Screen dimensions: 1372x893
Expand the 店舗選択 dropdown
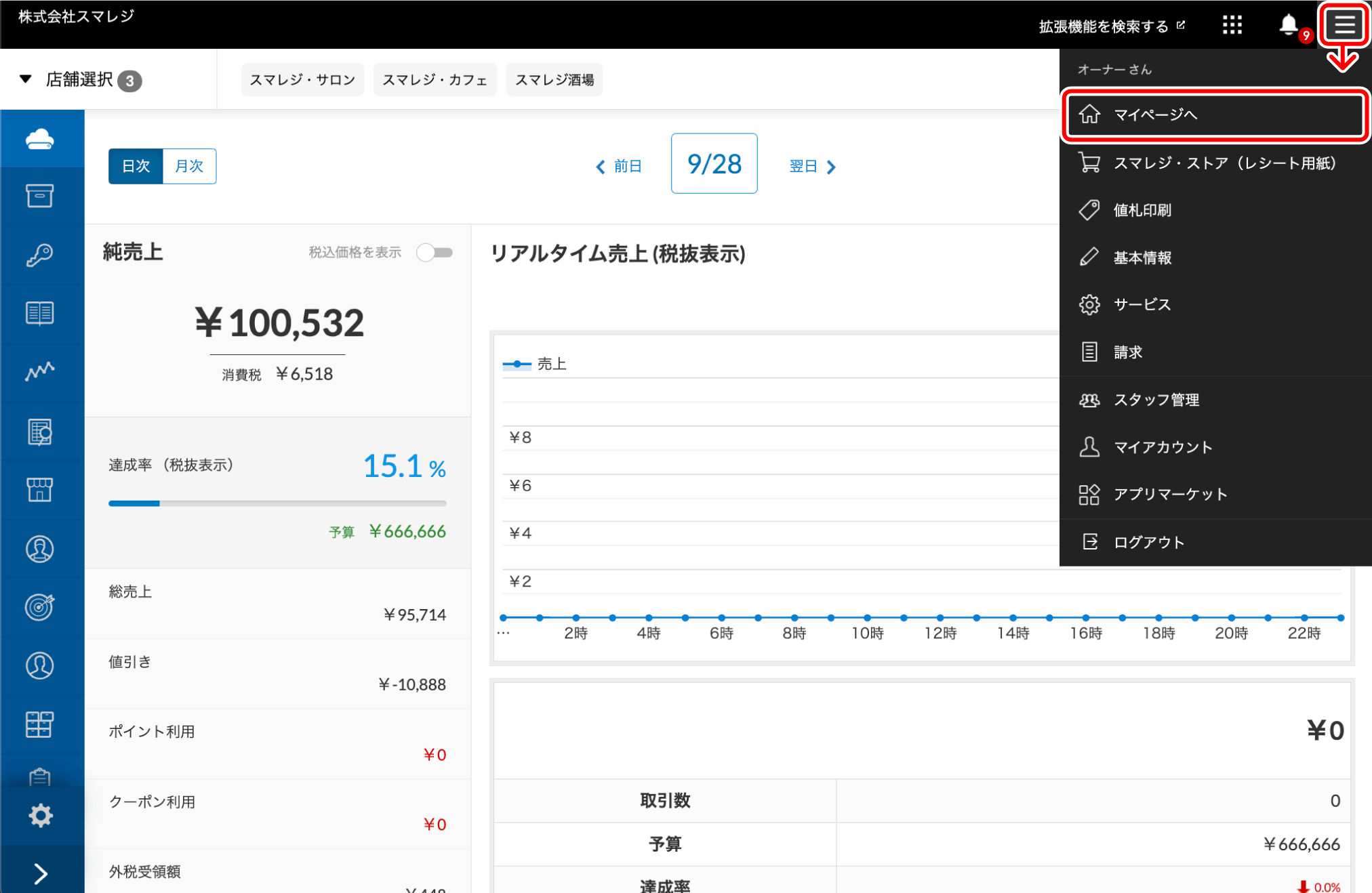click(80, 80)
